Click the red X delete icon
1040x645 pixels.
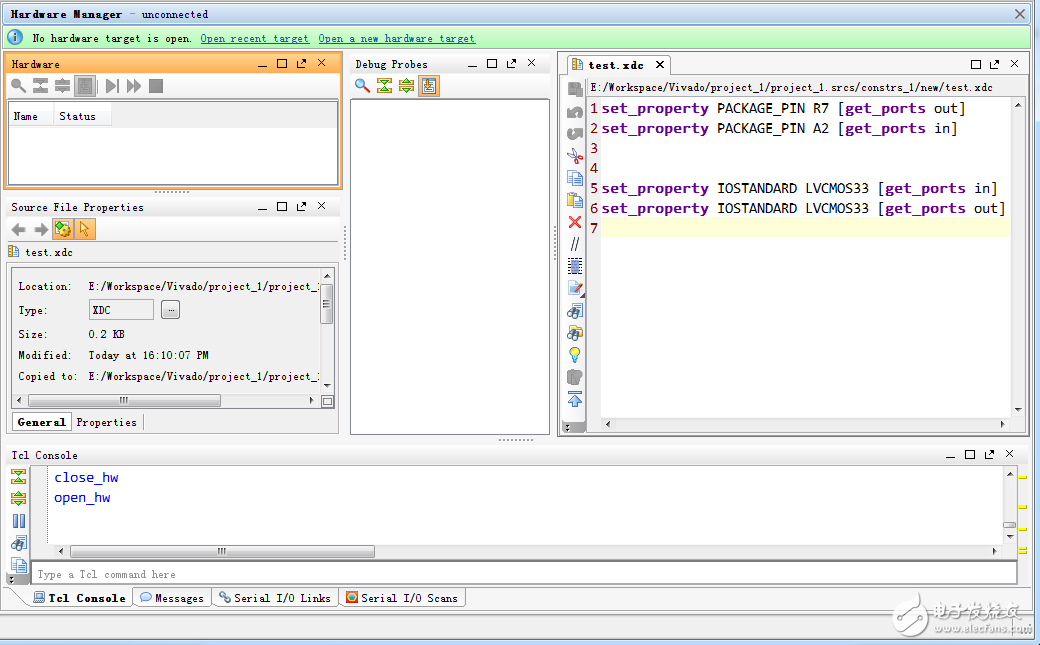575,222
